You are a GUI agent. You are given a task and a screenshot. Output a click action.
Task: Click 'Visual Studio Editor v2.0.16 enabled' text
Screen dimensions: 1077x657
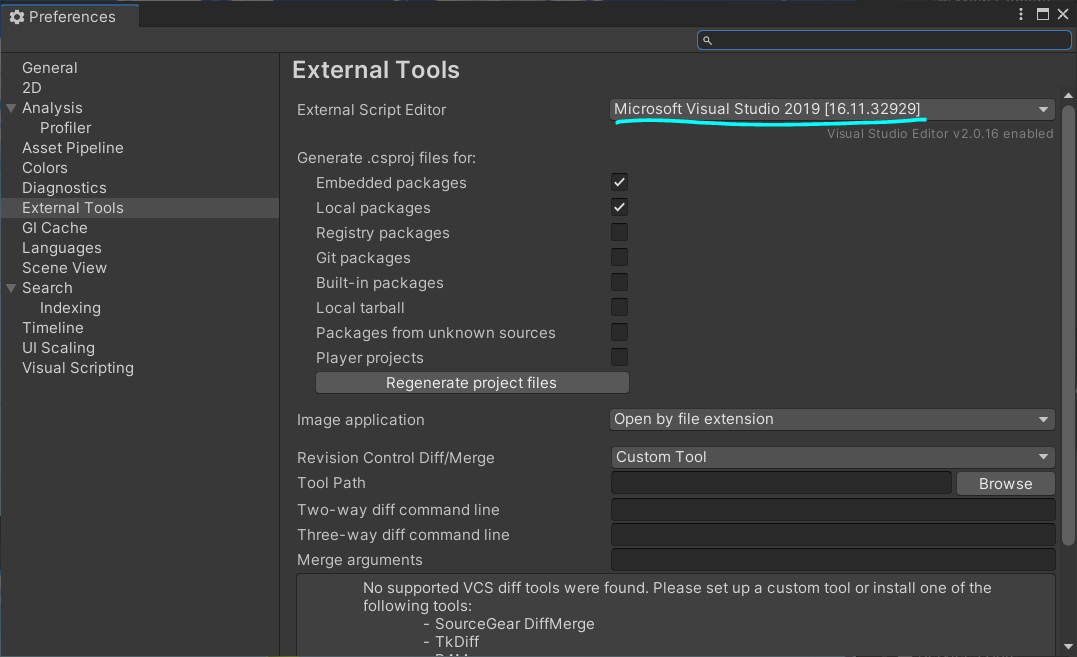(940, 134)
